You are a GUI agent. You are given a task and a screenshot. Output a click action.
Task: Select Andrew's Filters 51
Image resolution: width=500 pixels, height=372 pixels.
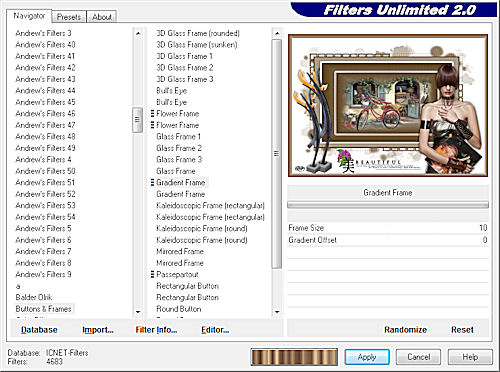pos(45,183)
